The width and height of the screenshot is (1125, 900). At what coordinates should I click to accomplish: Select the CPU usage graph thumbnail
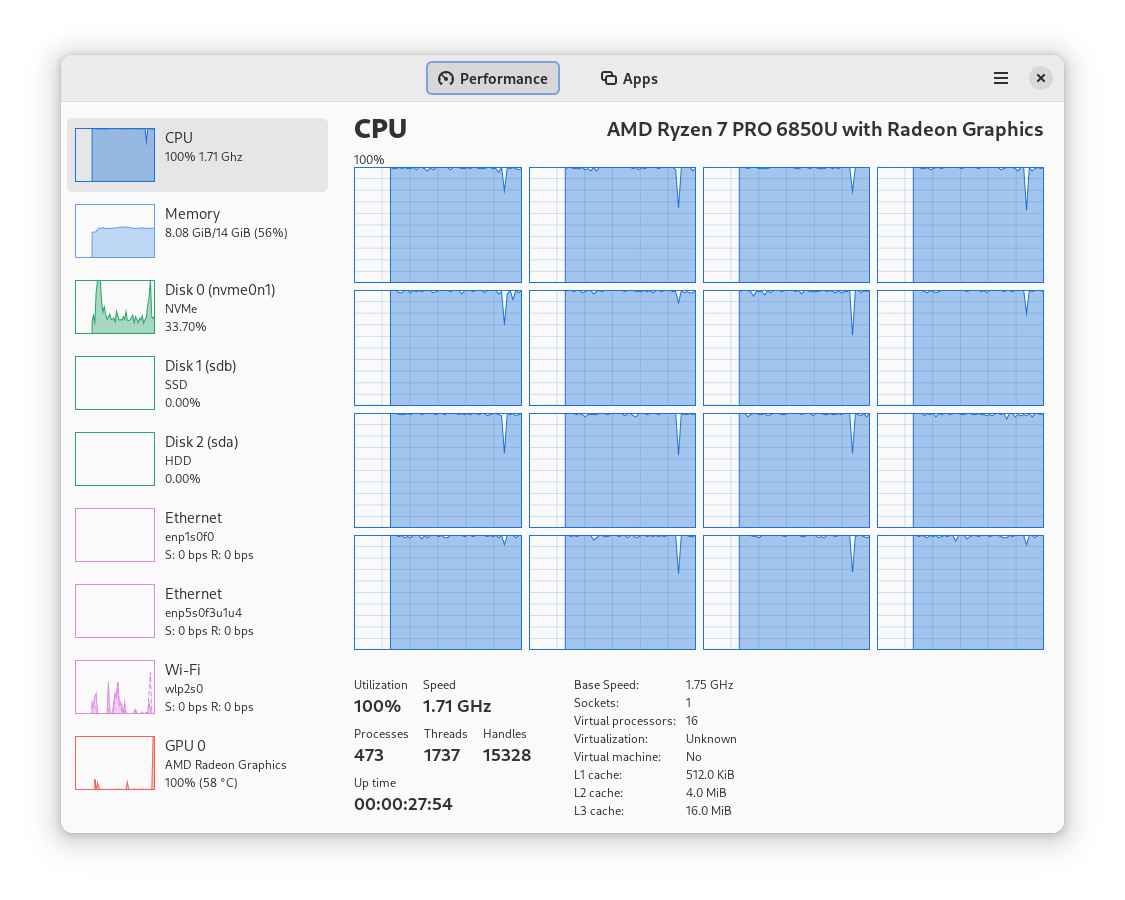(x=115, y=155)
